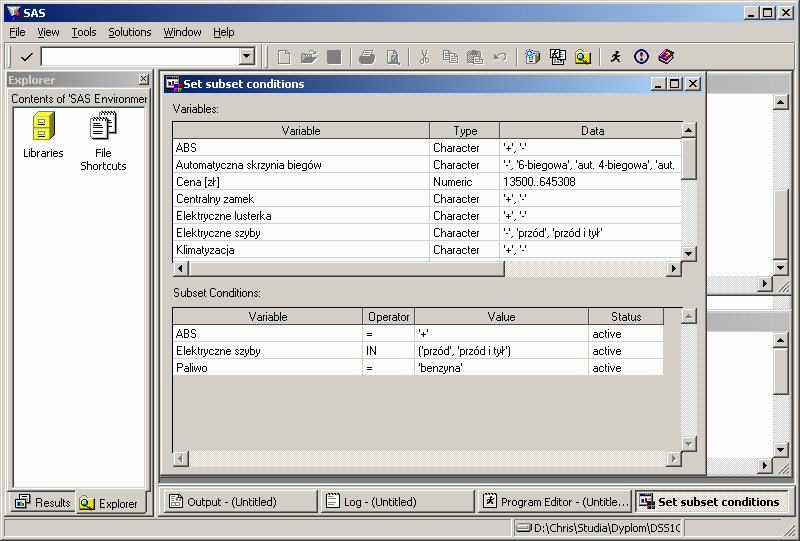800x541 pixels.
Task: Click the Variables horizontal scroll-right arrow
Action: [673, 268]
